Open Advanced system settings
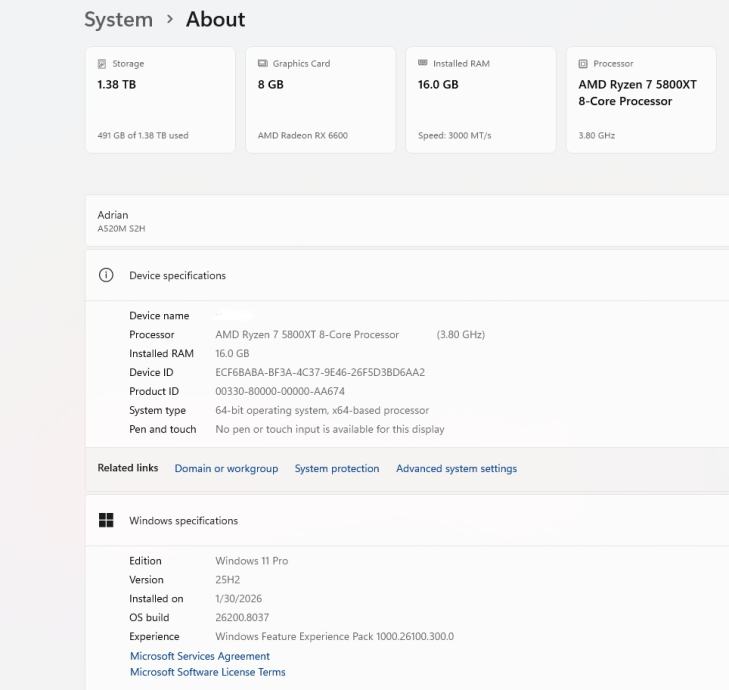 pyautogui.click(x=456, y=468)
